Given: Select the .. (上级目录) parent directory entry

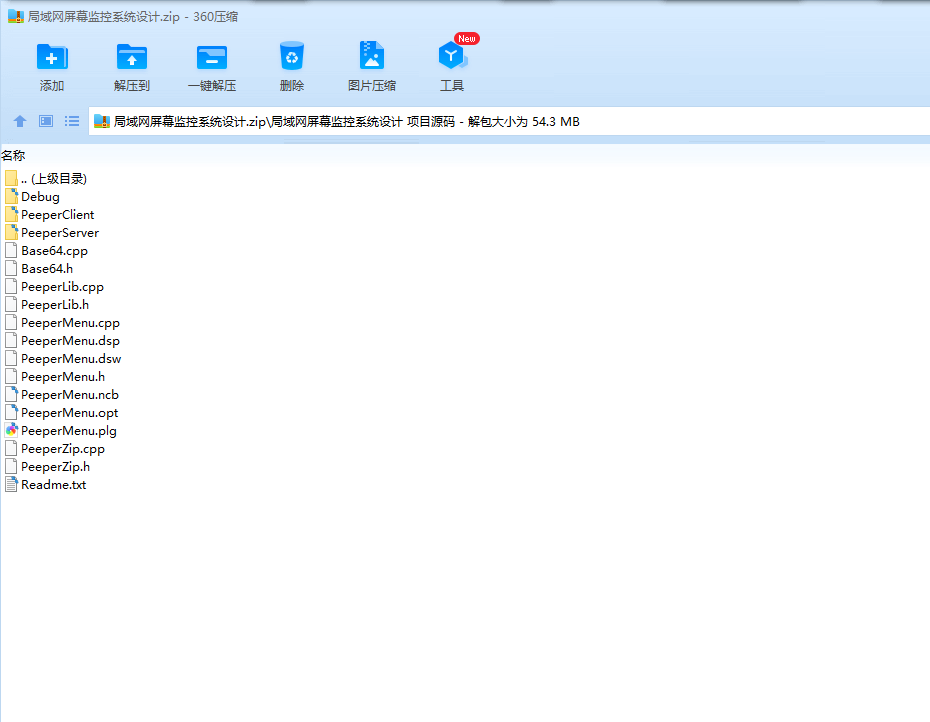Looking at the screenshot, I should [46, 179].
